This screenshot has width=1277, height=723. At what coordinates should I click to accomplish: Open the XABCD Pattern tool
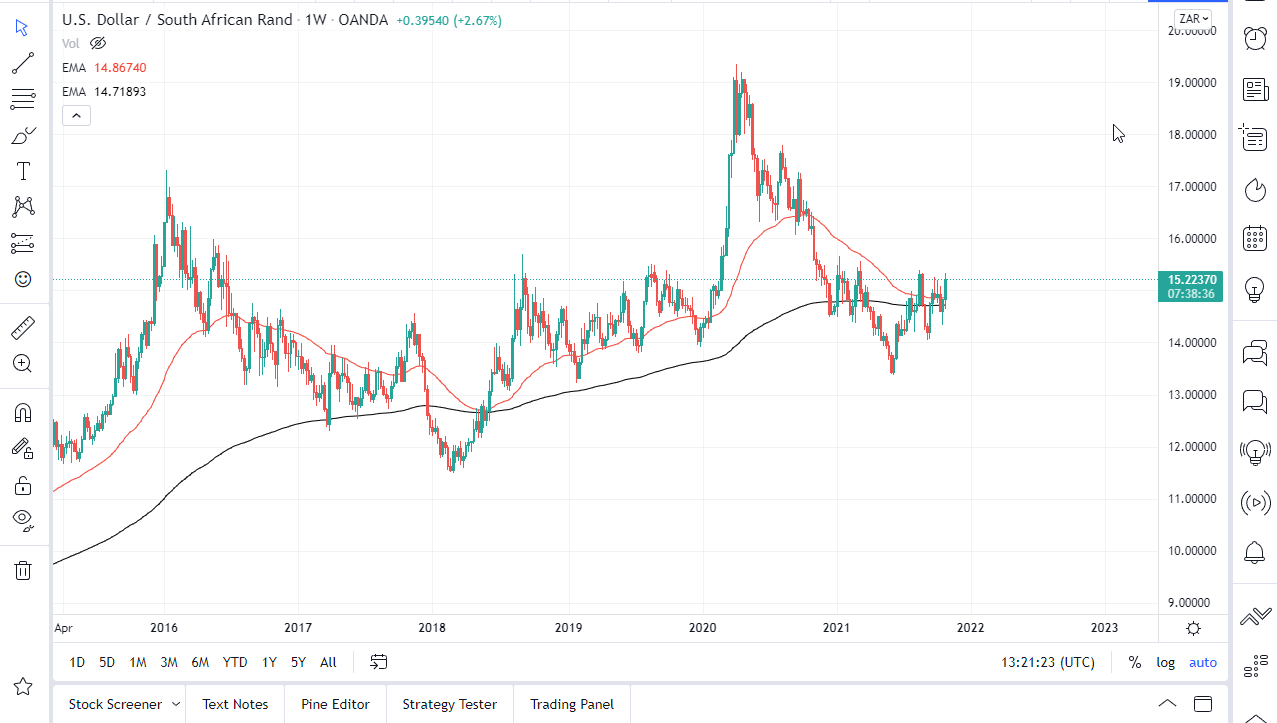coord(22,207)
